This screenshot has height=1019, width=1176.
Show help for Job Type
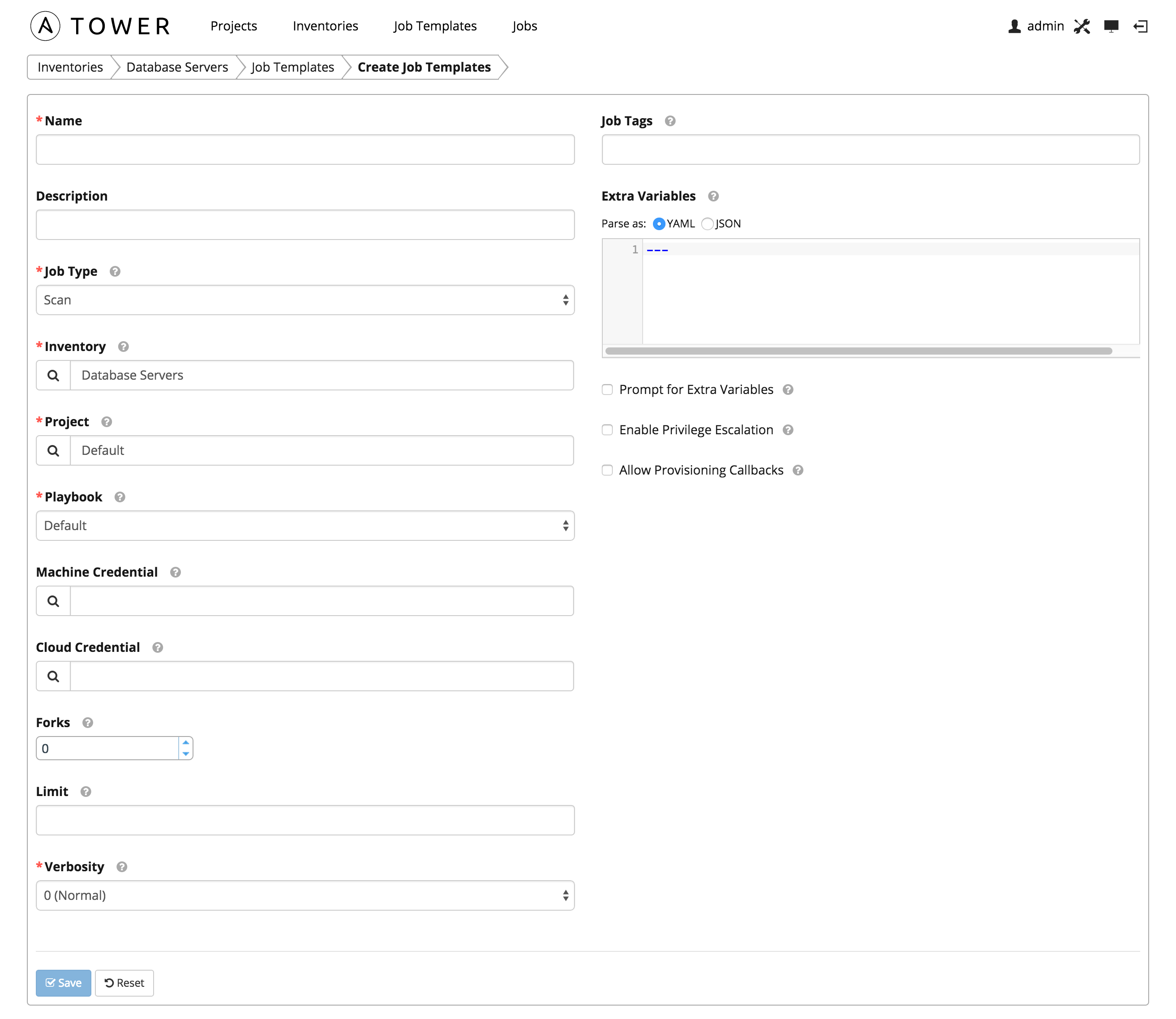click(115, 271)
